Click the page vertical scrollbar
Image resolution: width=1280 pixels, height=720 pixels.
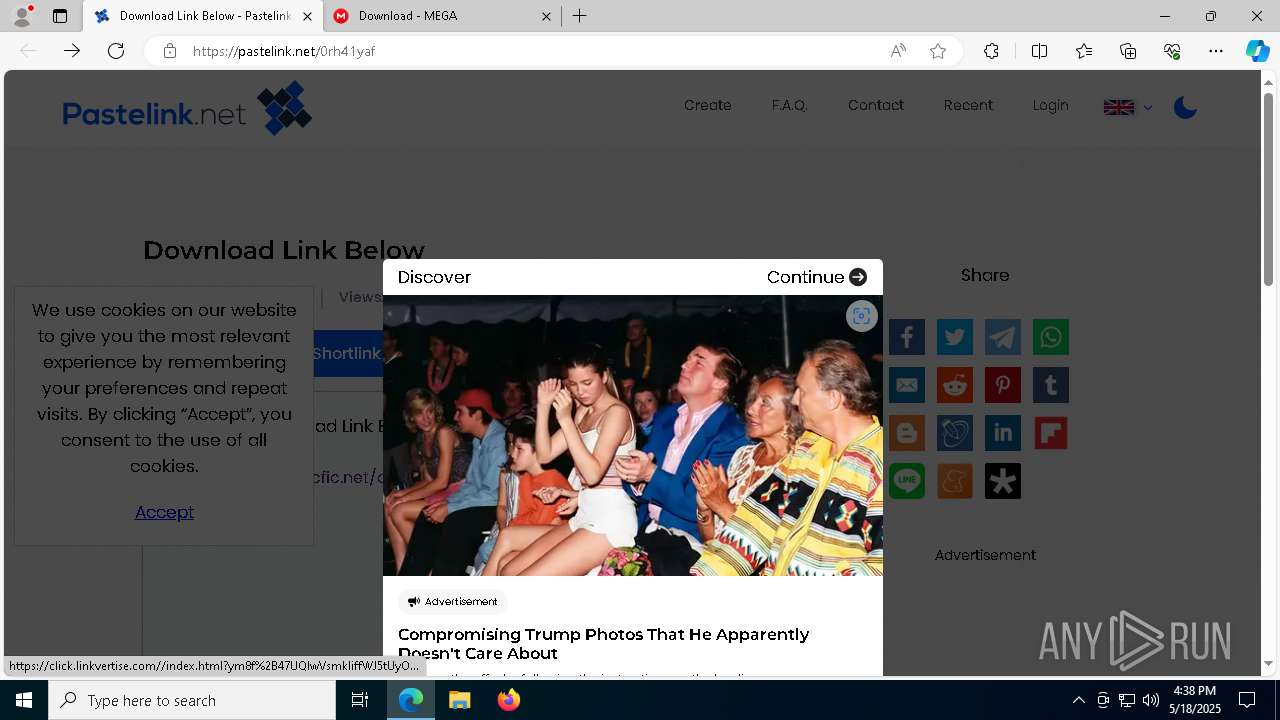tap(1269, 188)
